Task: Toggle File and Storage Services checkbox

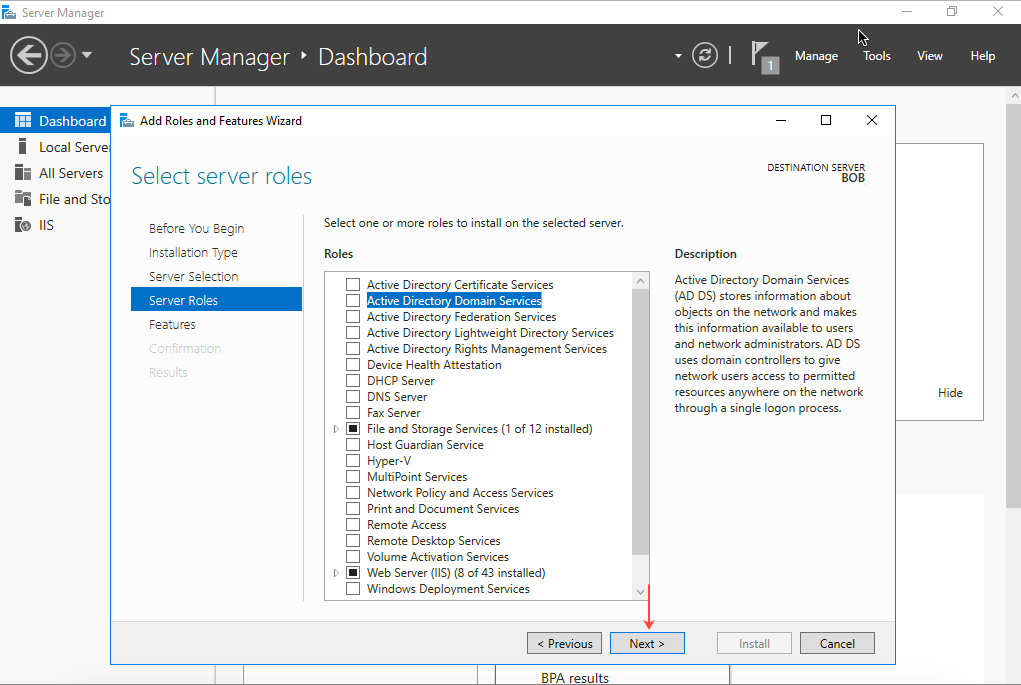Action: (x=353, y=429)
